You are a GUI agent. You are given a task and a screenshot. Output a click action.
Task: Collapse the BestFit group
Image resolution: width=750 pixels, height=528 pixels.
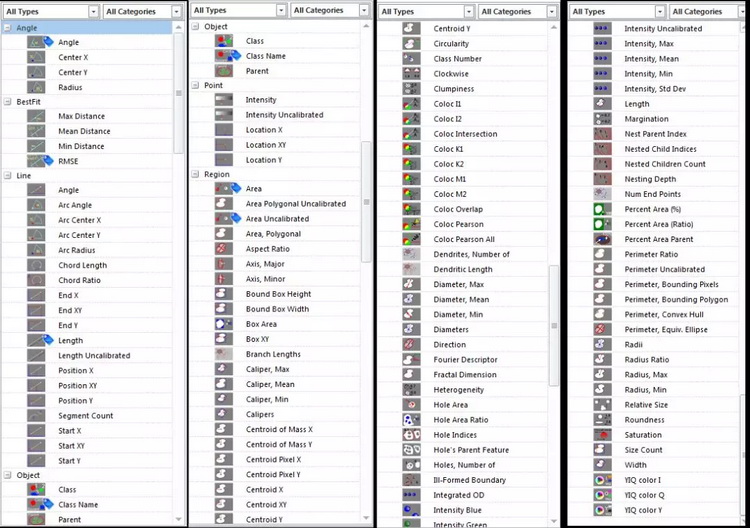point(8,102)
